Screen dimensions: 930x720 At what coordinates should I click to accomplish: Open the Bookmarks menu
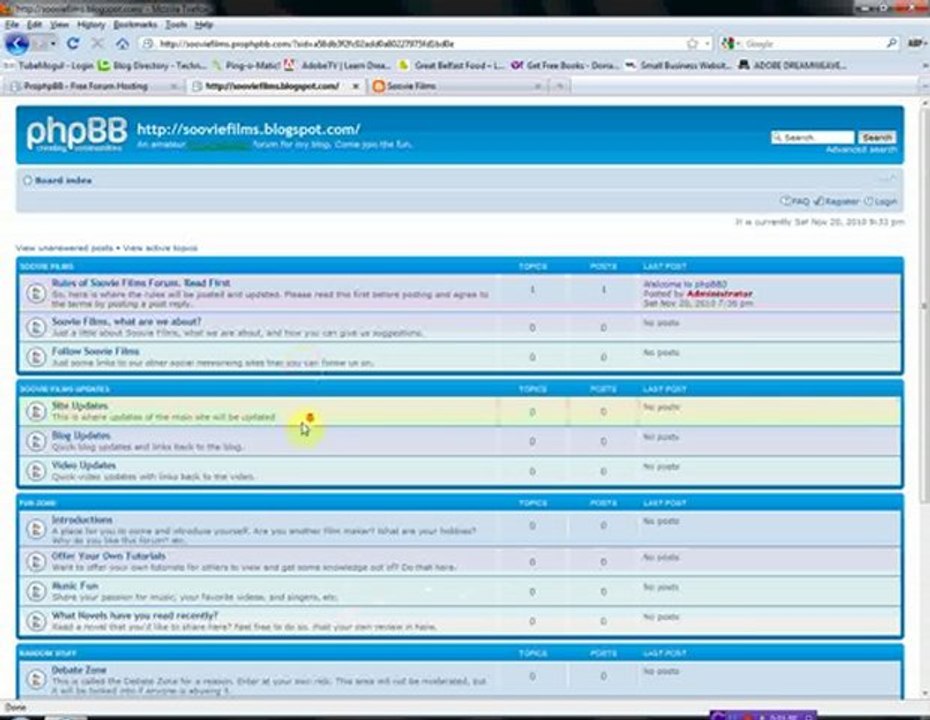(x=135, y=24)
